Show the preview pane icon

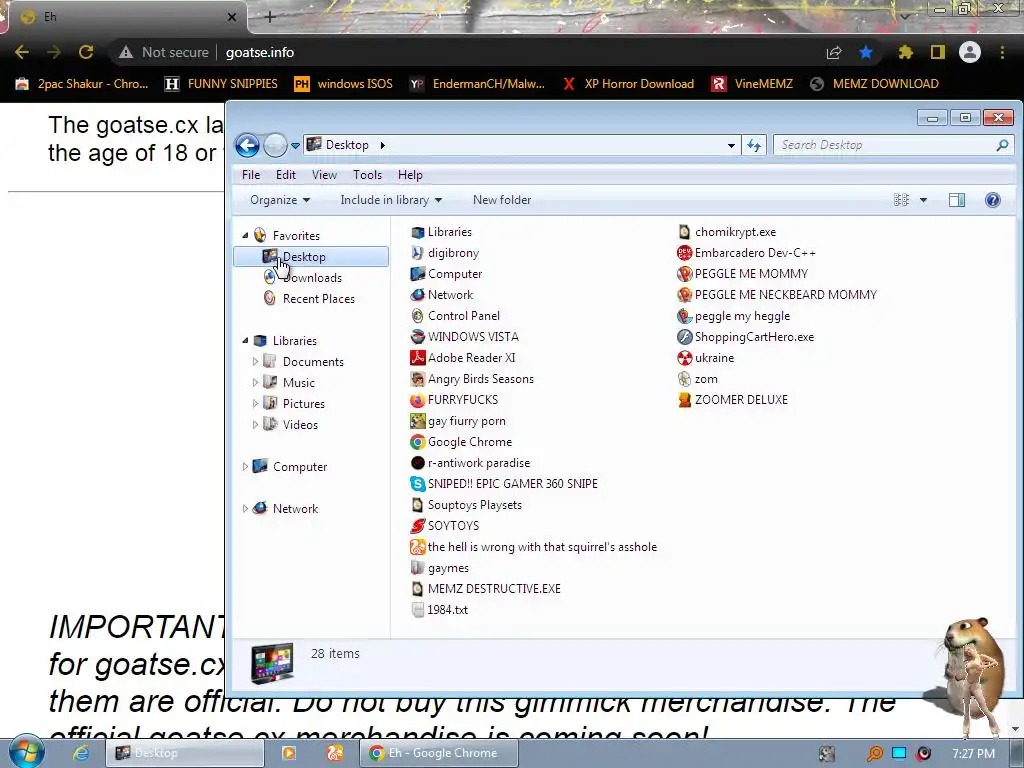click(957, 200)
